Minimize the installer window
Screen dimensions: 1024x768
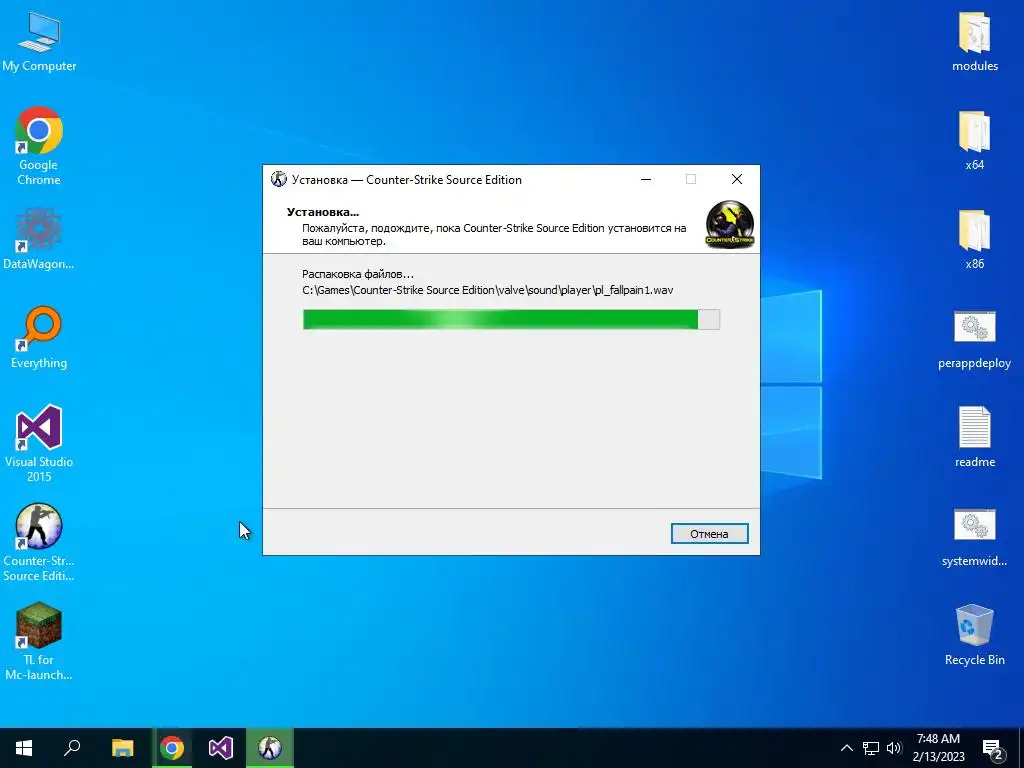[646, 180]
